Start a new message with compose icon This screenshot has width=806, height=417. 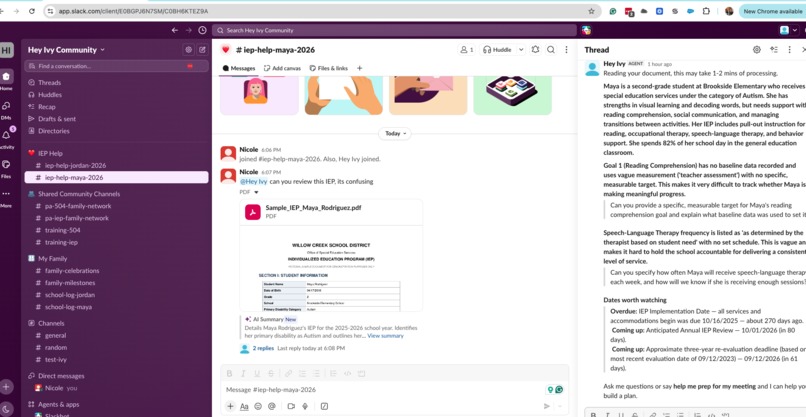(x=203, y=50)
